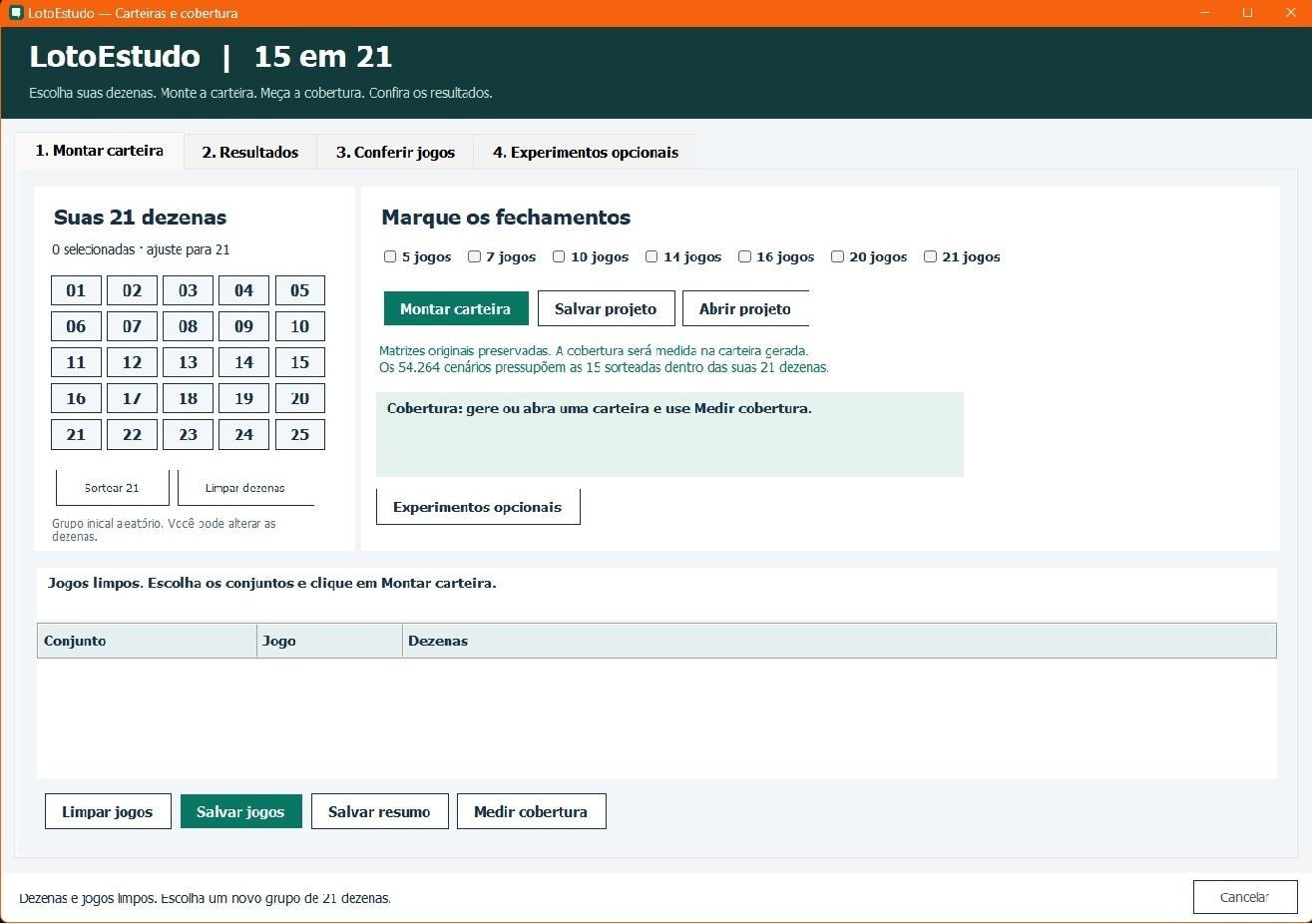Pick dezena 24
Screen dimensions: 1312x924
tap(244, 434)
